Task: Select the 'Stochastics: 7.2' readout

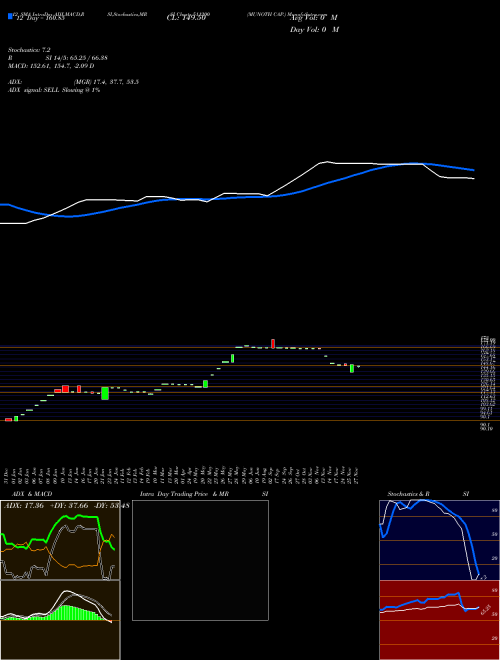Action: click(29, 50)
